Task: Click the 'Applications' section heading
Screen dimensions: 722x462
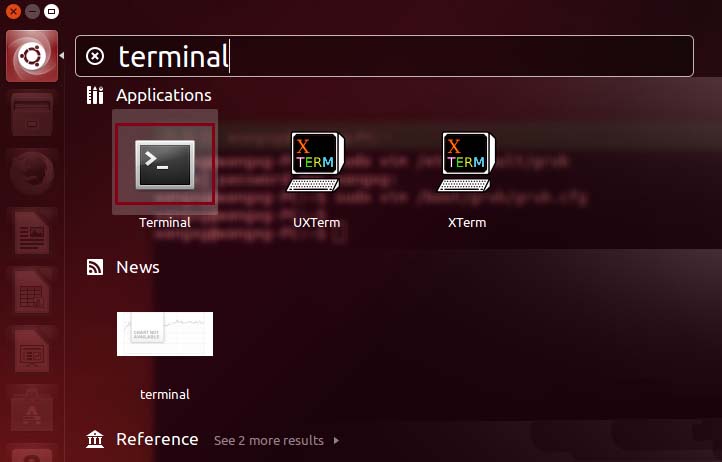Action: (x=164, y=95)
